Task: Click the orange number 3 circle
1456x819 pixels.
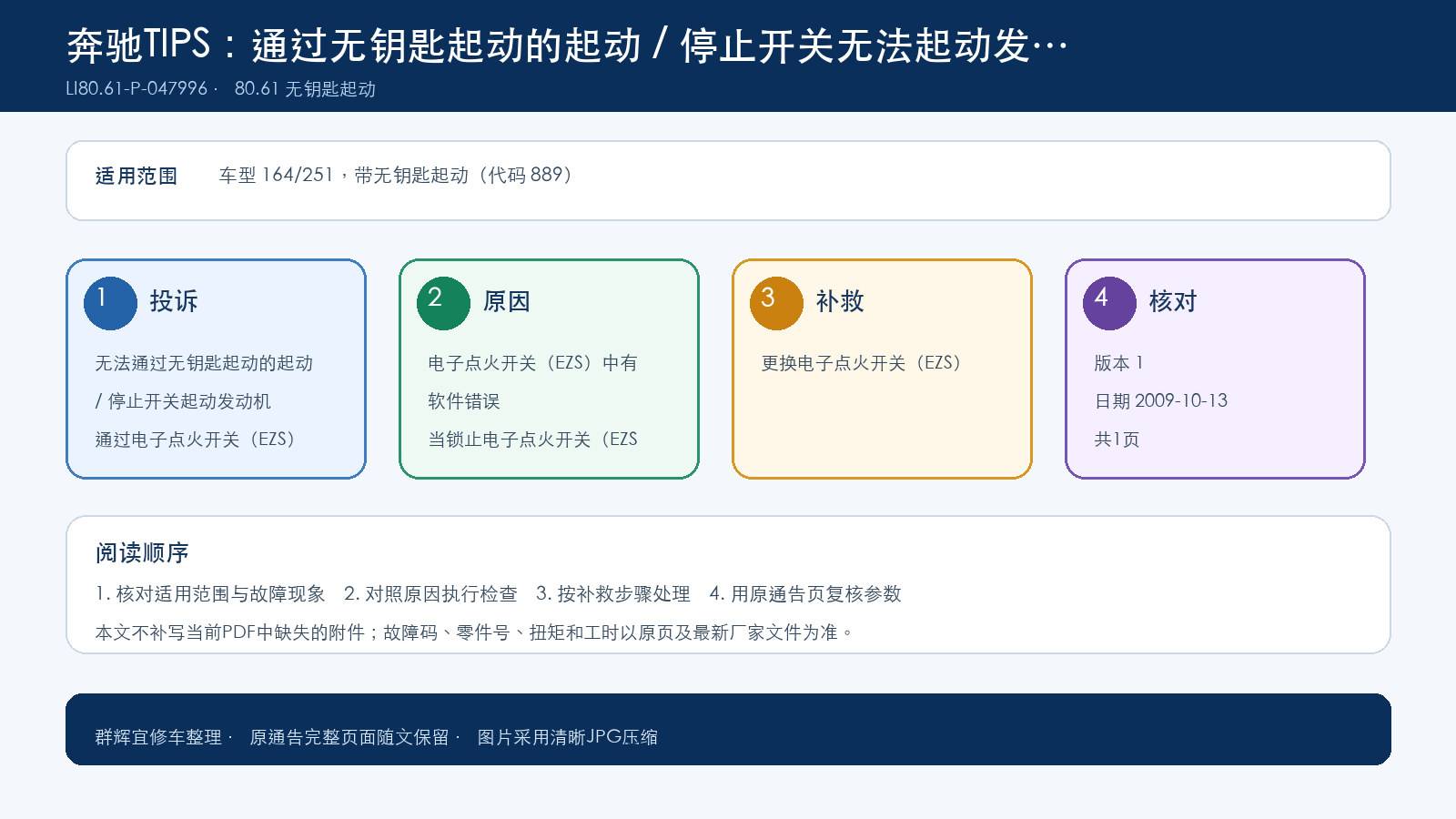Action: [x=776, y=303]
